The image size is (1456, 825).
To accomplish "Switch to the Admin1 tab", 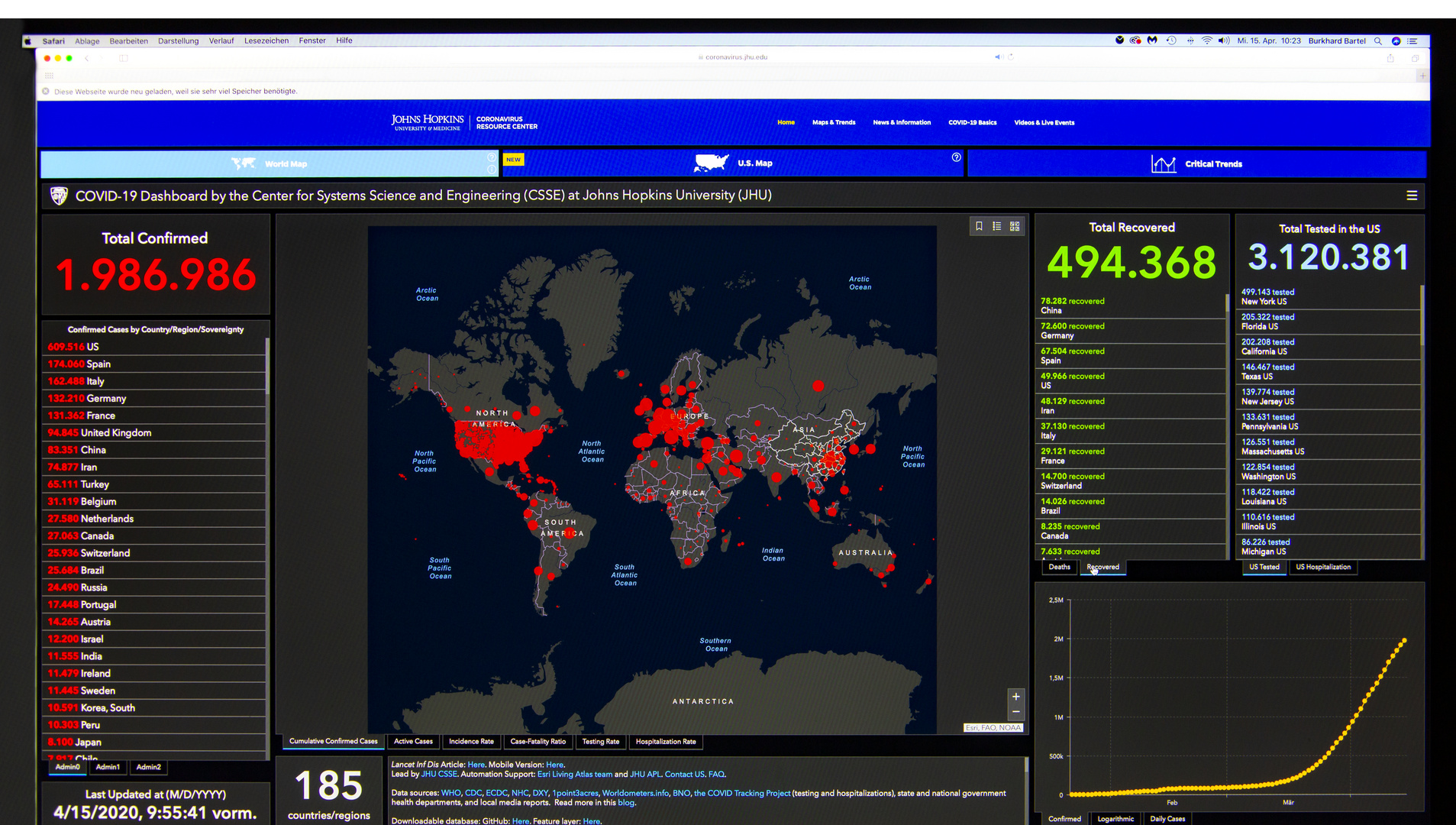I will coord(108,767).
